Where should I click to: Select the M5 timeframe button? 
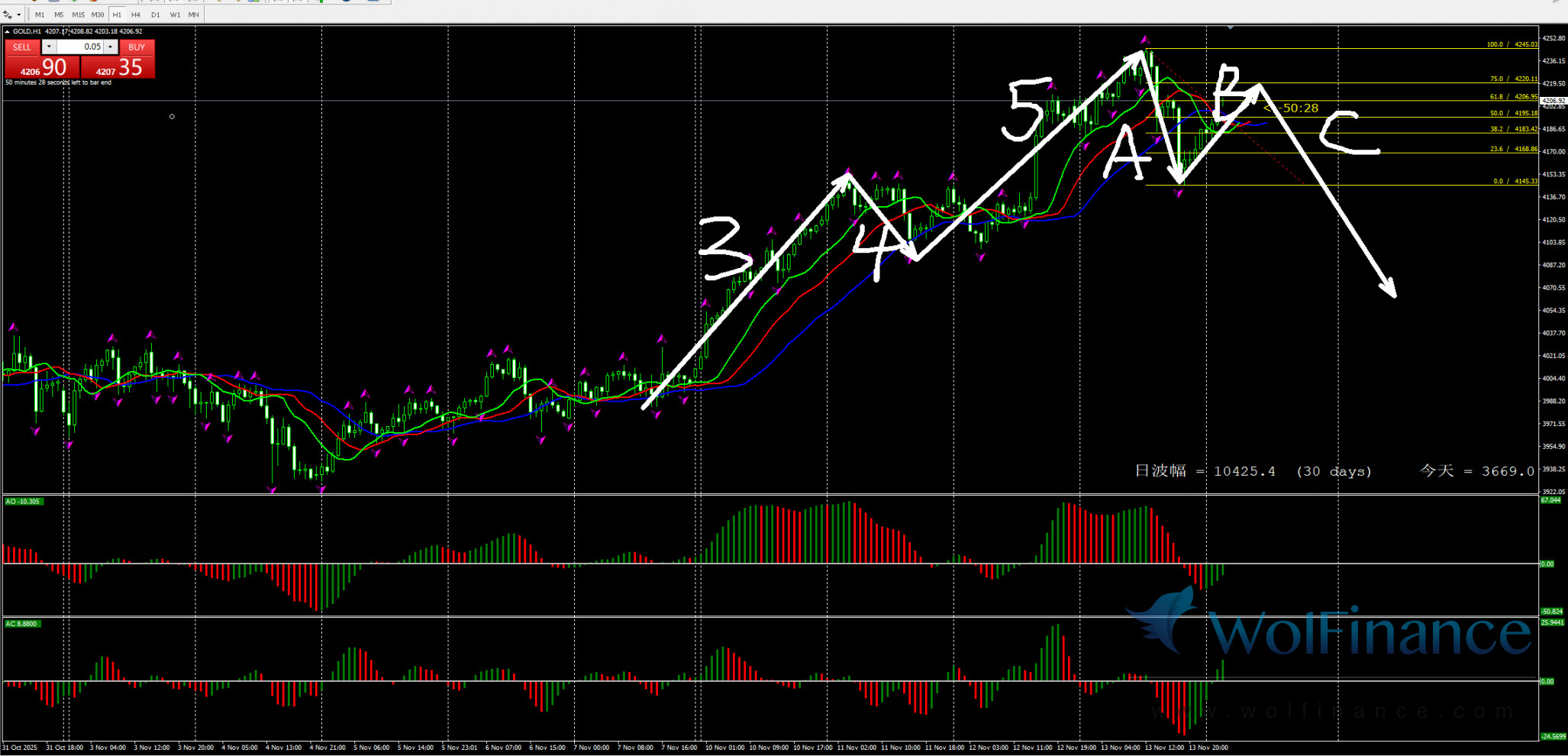click(x=59, y=15)
